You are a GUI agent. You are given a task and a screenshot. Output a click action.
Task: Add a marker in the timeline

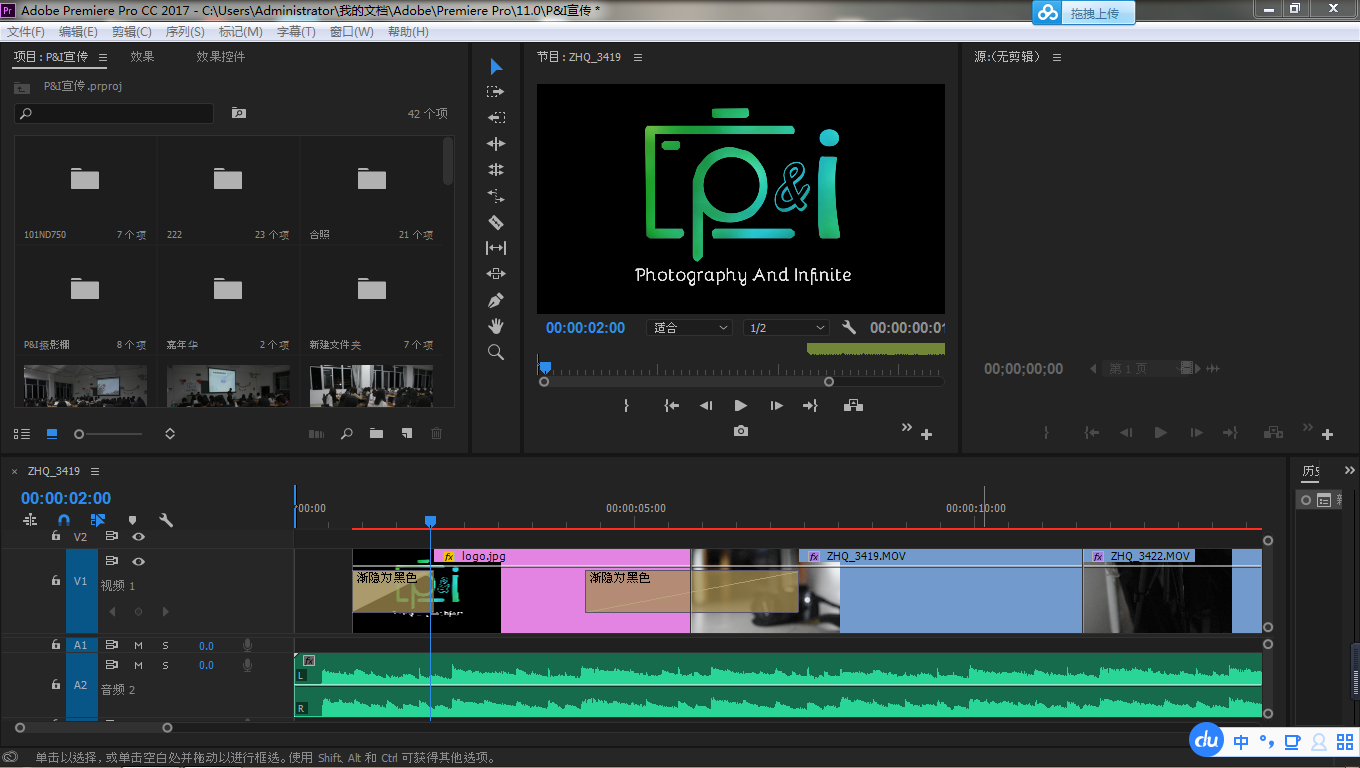click(132, 520)
